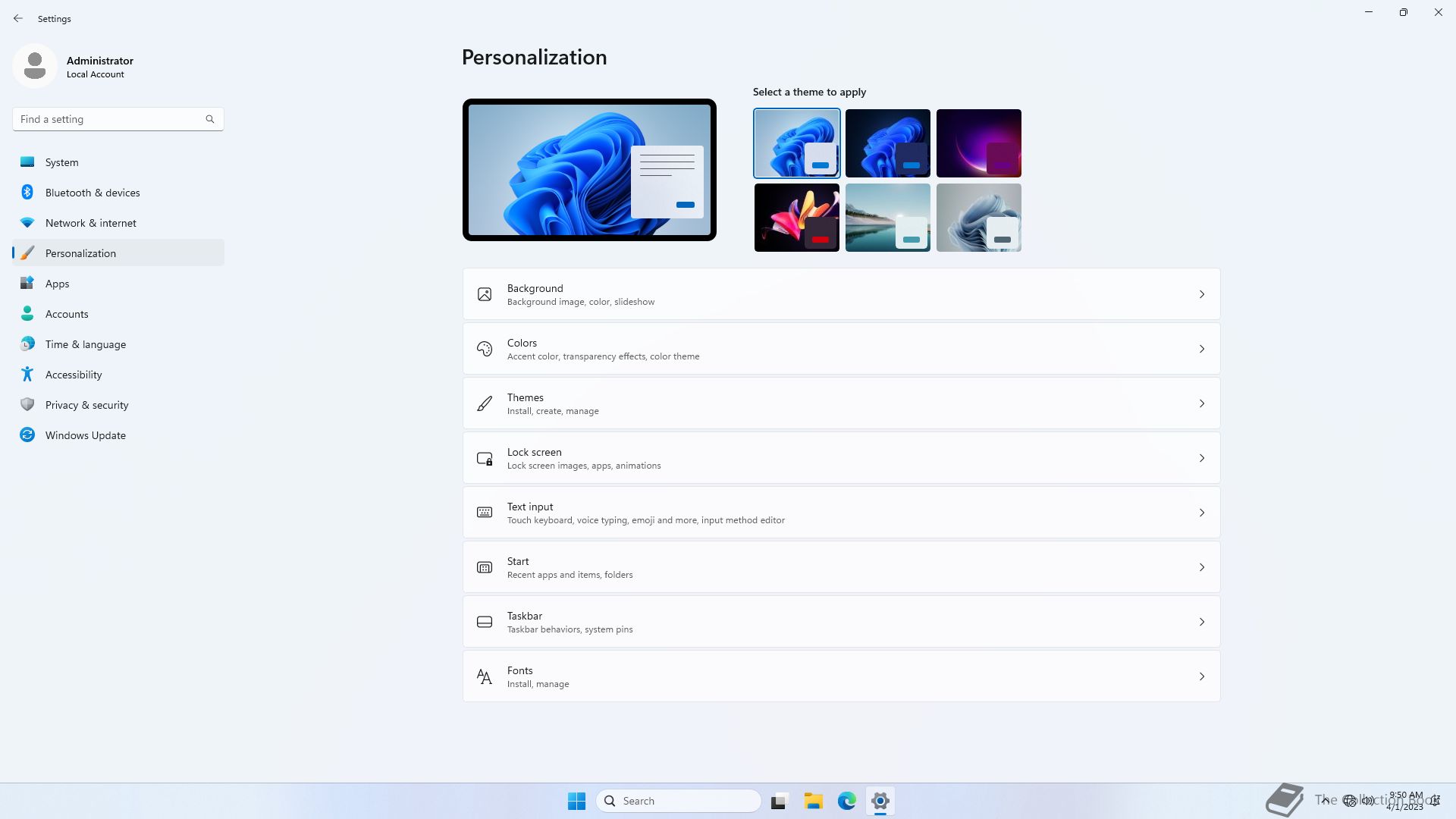1456x819 pixels.
Task: Click the Network wifi icon in sidebar
Action: (x=27, y=222)
